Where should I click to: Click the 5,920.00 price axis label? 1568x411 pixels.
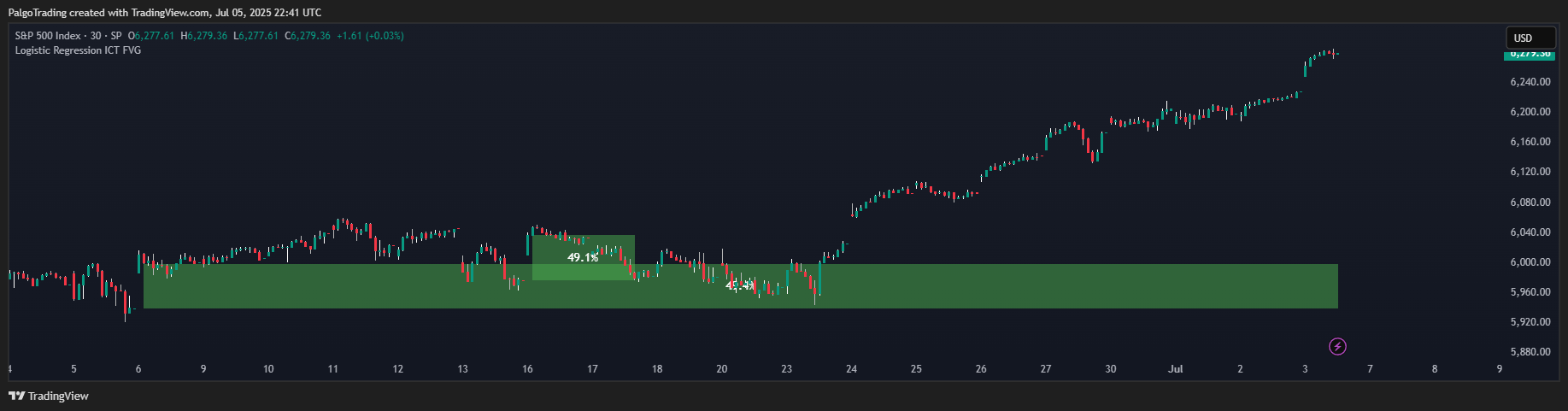(1530, 322)
